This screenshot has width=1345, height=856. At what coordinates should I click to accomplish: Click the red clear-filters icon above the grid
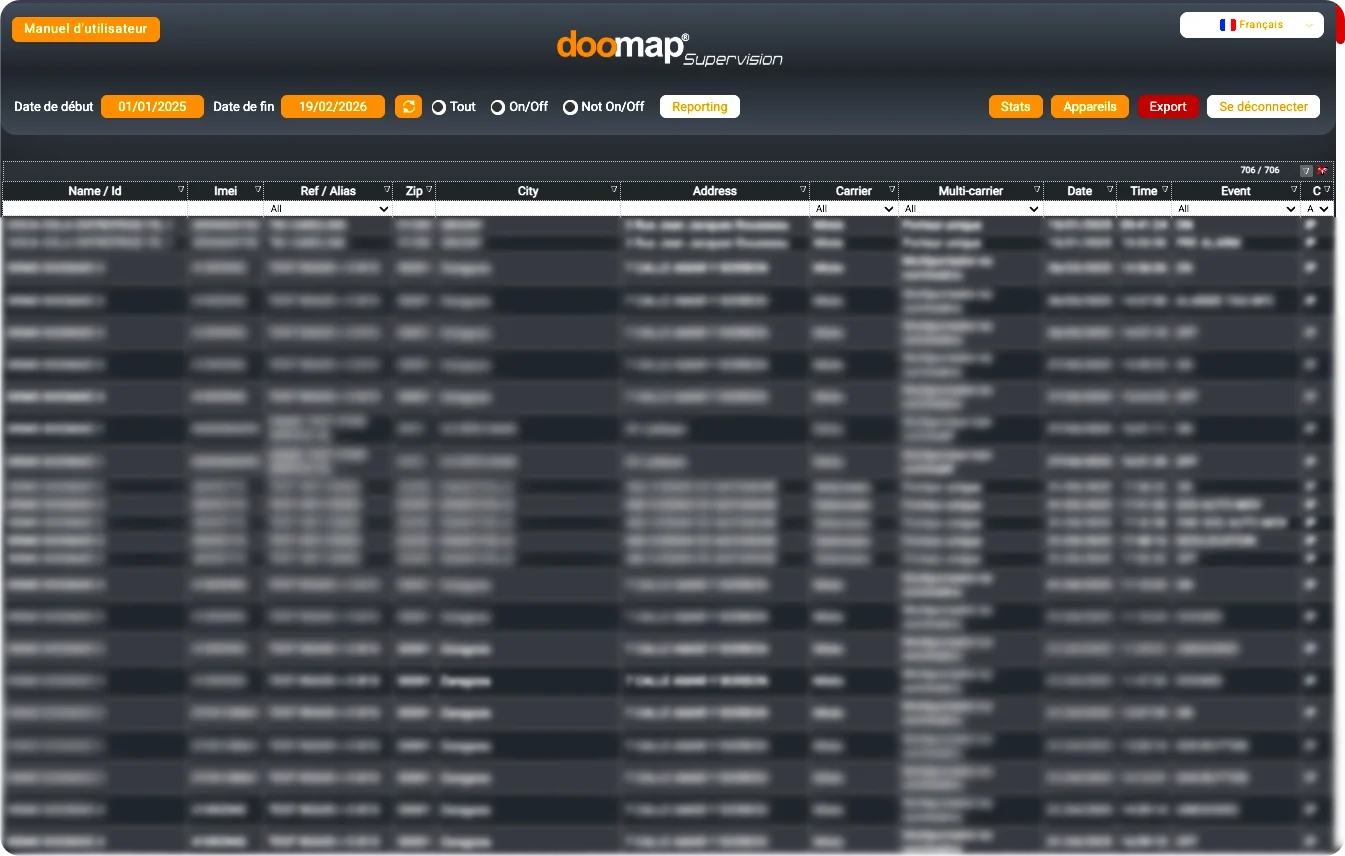tap(1323, 171)
